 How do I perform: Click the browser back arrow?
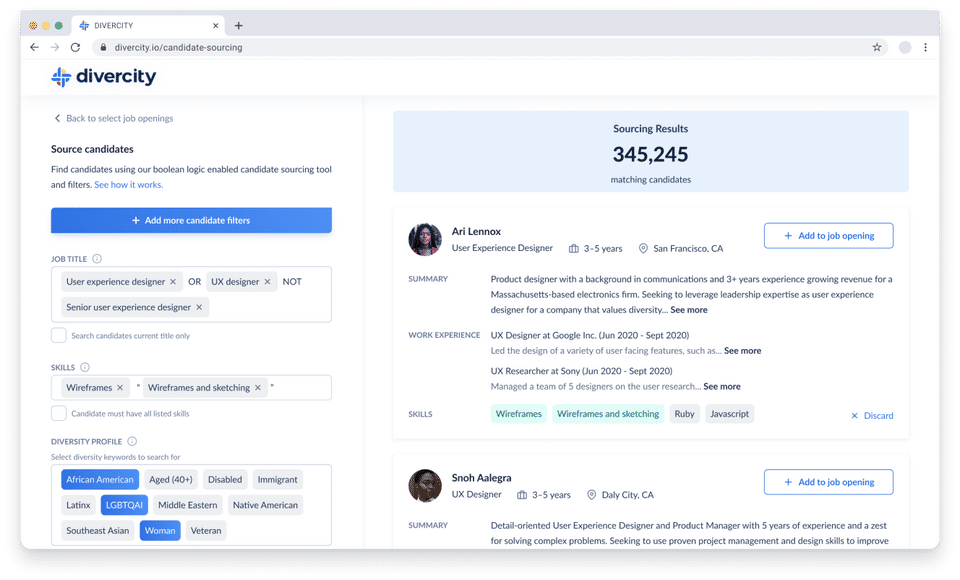tap(34, 47)
